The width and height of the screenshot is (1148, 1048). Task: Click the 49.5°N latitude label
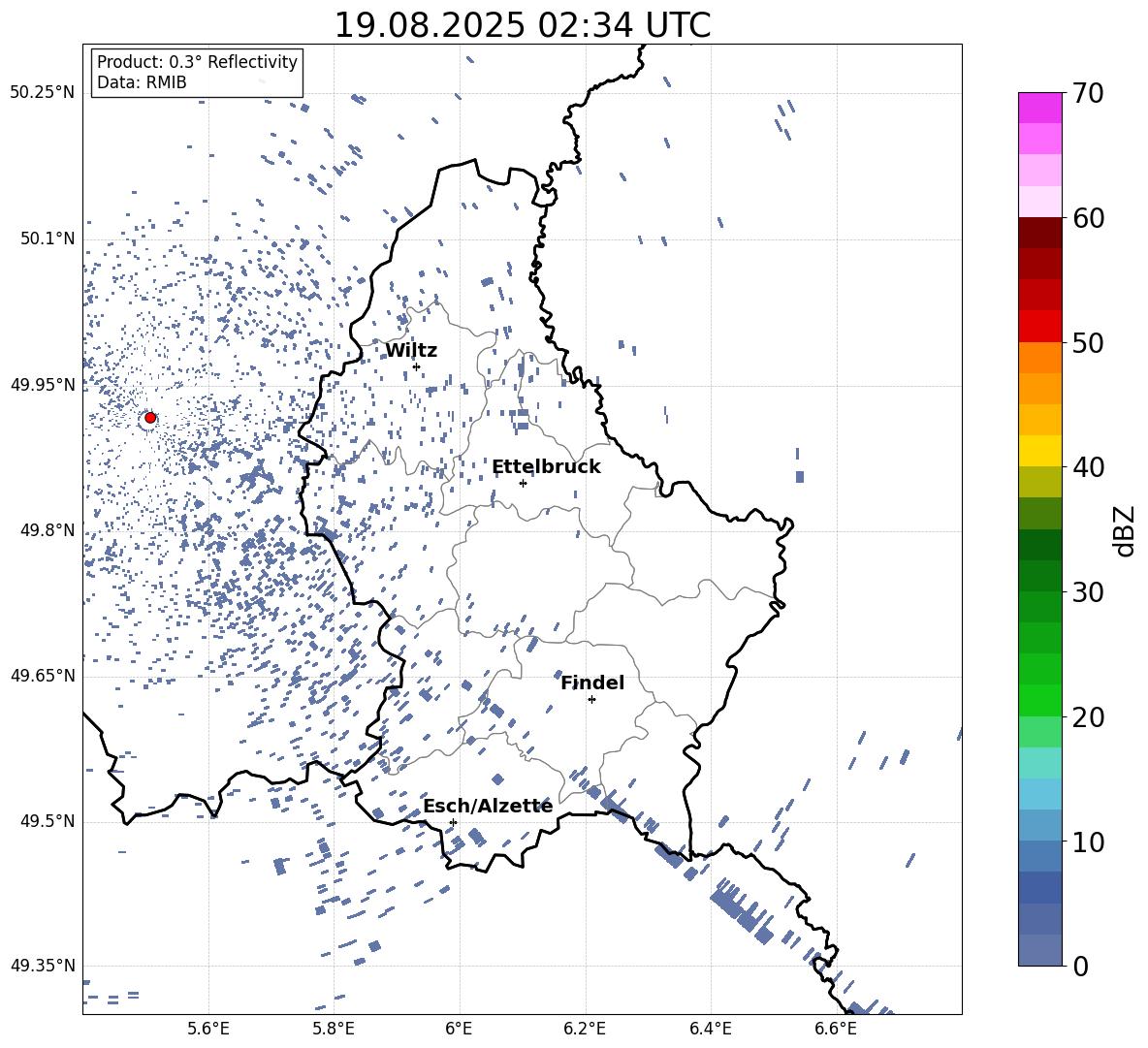(x=48, y=821)
